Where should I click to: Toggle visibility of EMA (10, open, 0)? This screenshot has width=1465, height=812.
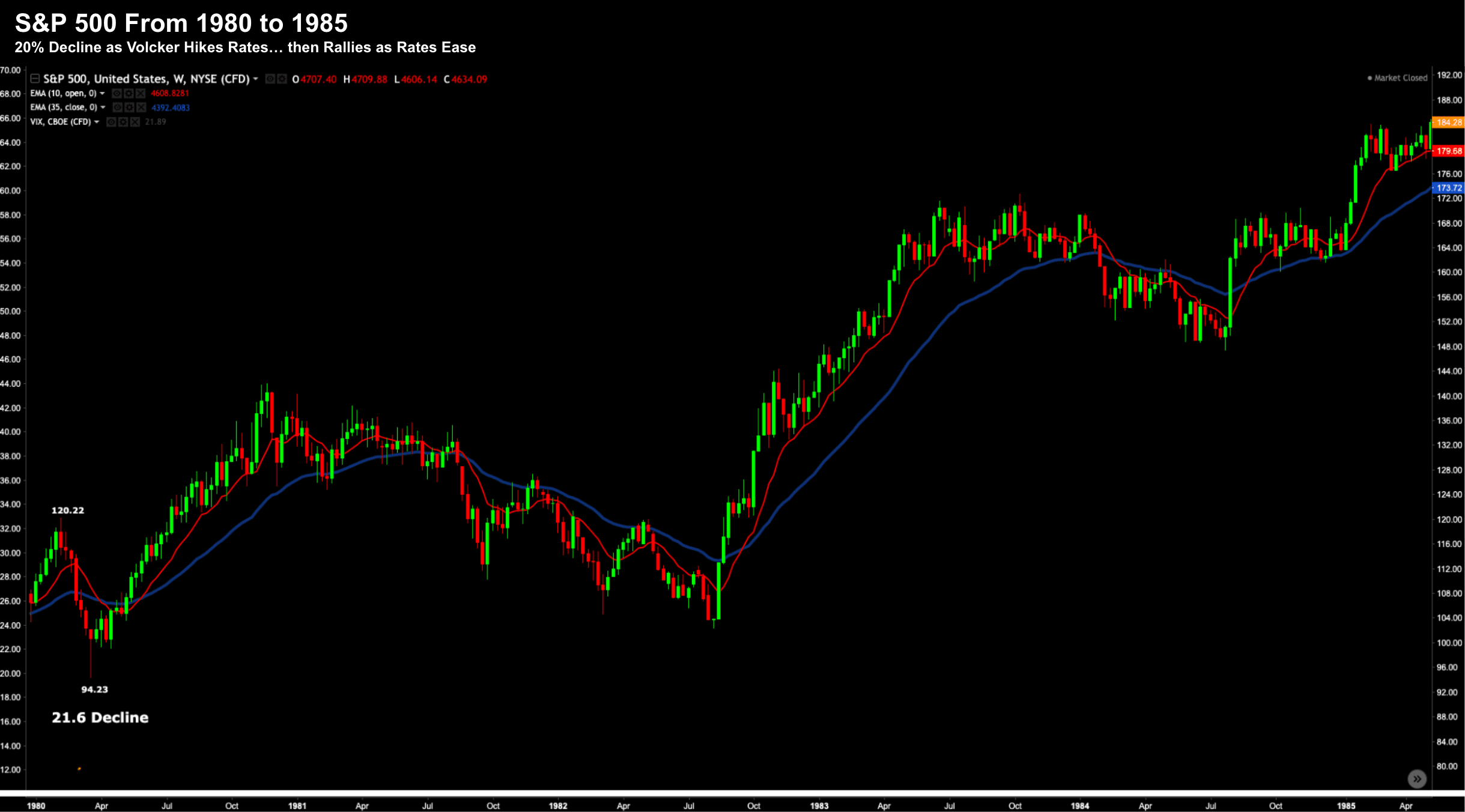pyautogui.click(x=117, y=93)
